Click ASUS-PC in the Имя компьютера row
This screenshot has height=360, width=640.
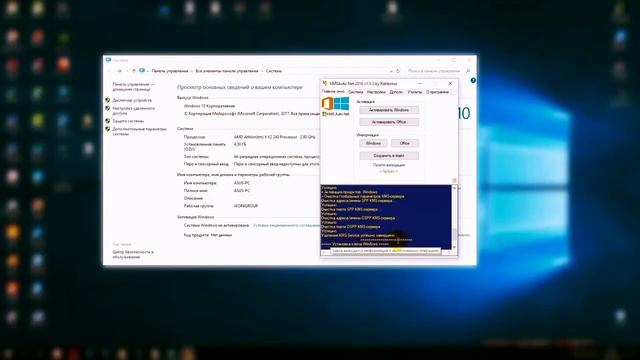[242, 183]
